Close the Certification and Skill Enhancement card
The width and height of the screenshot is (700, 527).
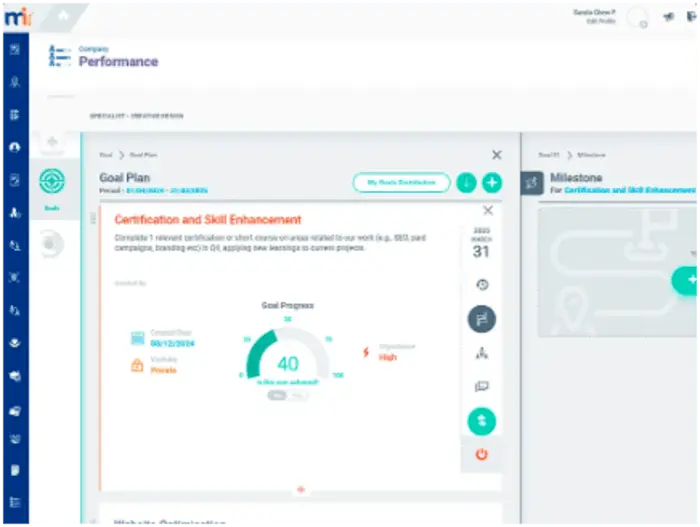[488, 210]
